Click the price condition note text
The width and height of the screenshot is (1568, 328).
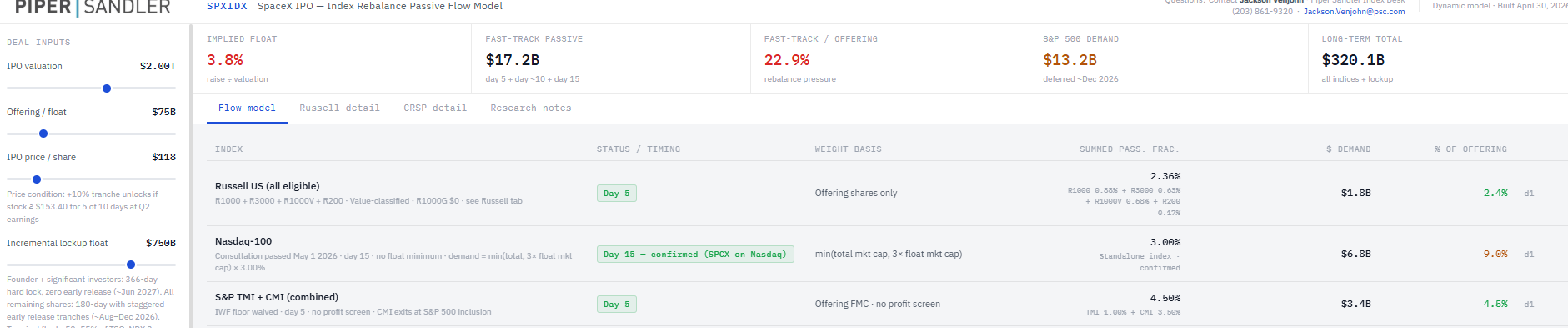[x=82, y=206]
